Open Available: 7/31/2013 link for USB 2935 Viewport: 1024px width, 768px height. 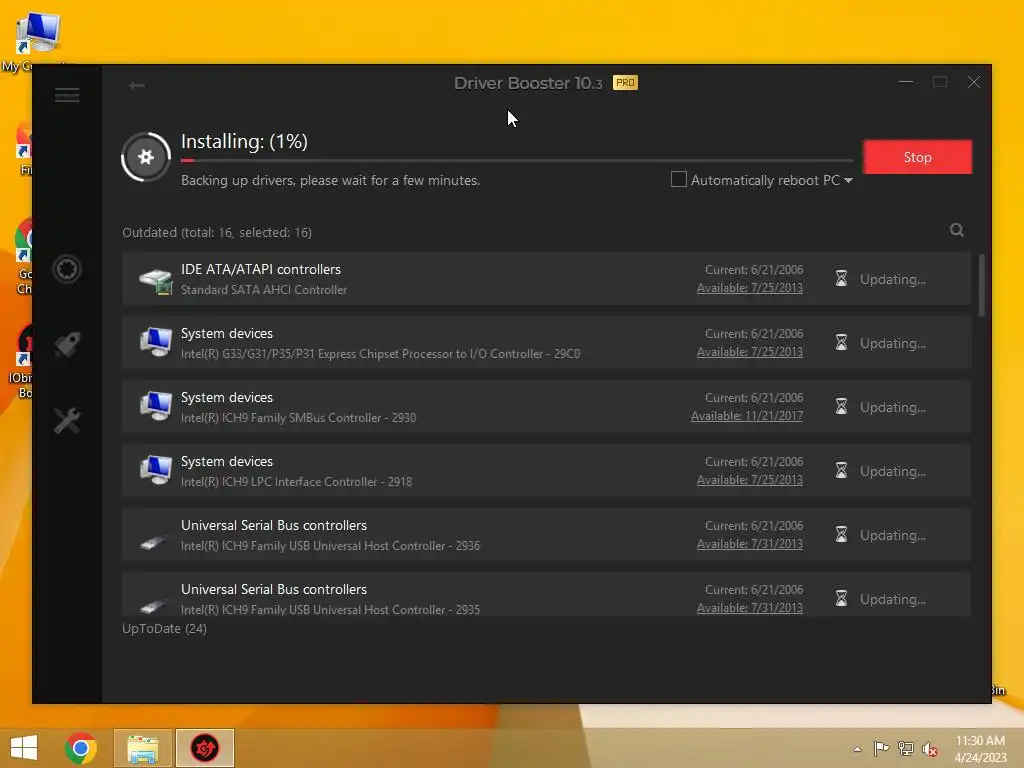750,608
